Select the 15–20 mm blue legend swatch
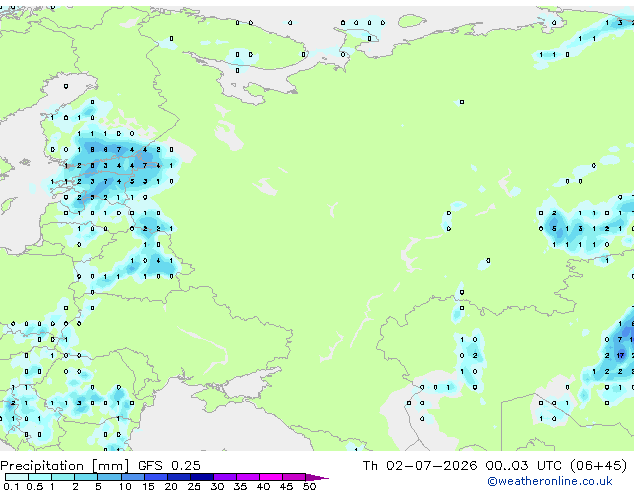The image size is (634, 490). [156, 477]
